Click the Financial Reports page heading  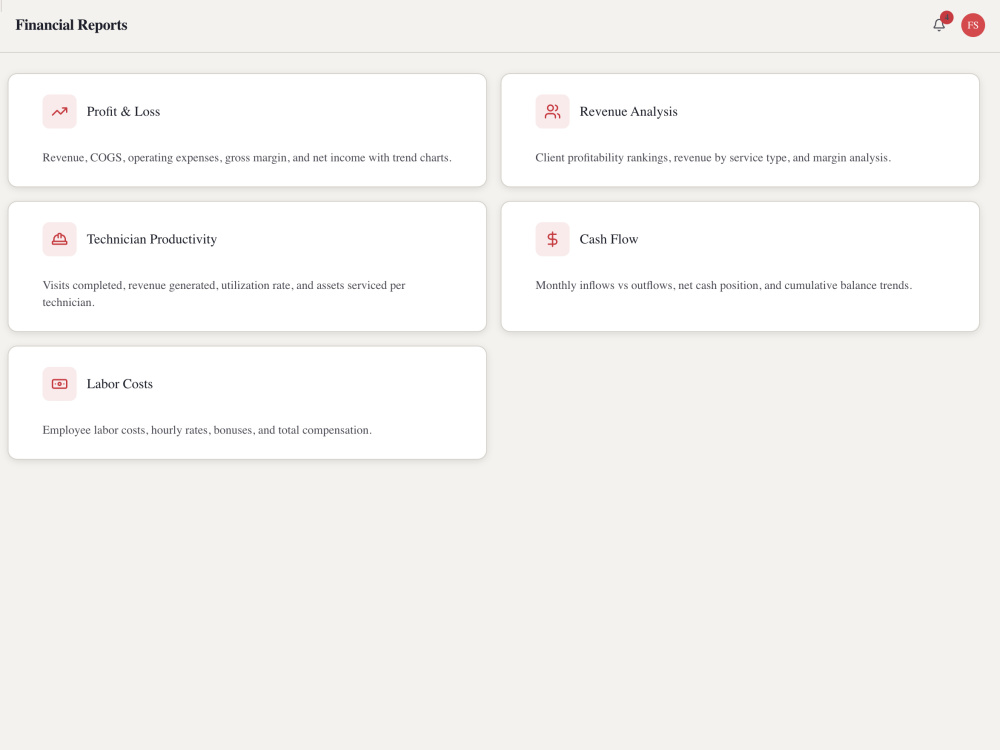pyautogui.click(x=71, y=25)
